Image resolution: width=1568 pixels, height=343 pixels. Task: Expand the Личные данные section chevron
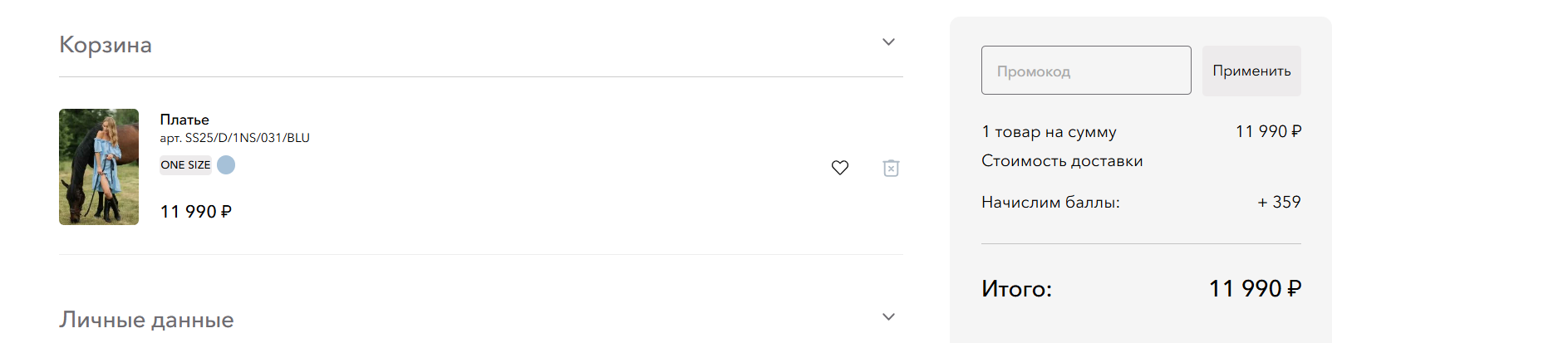click(888, 316)
